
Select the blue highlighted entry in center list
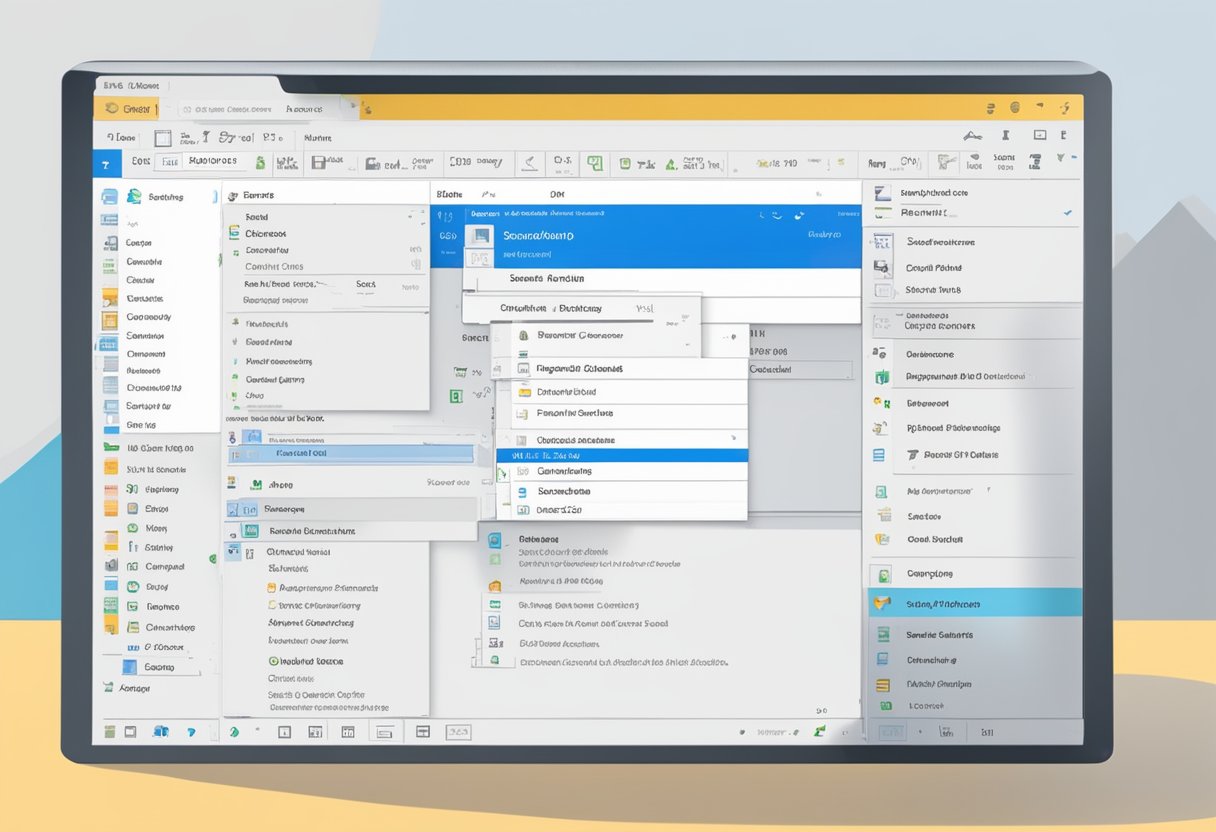pos(621,454)
